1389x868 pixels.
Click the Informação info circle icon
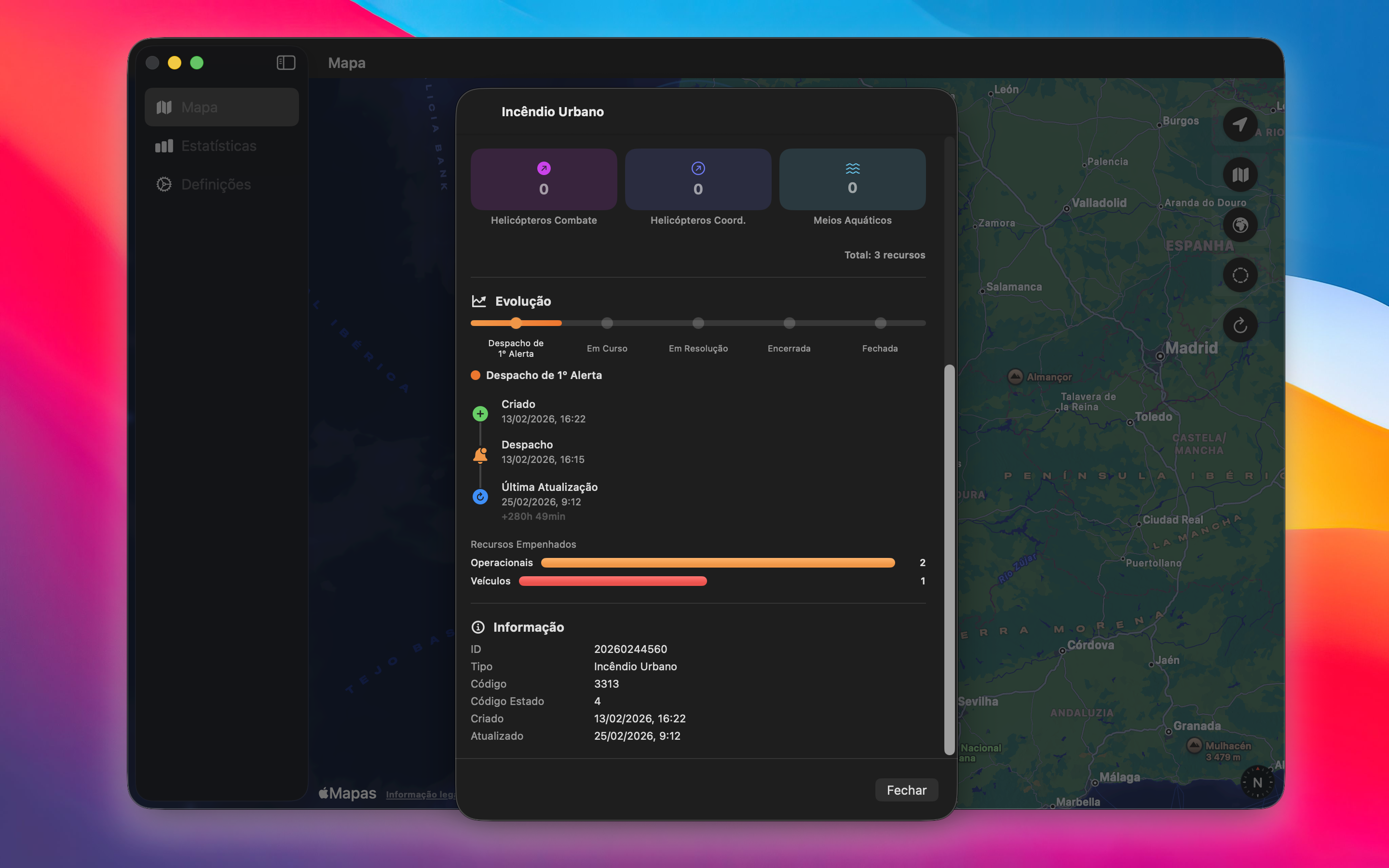click(x=478, y=627)
